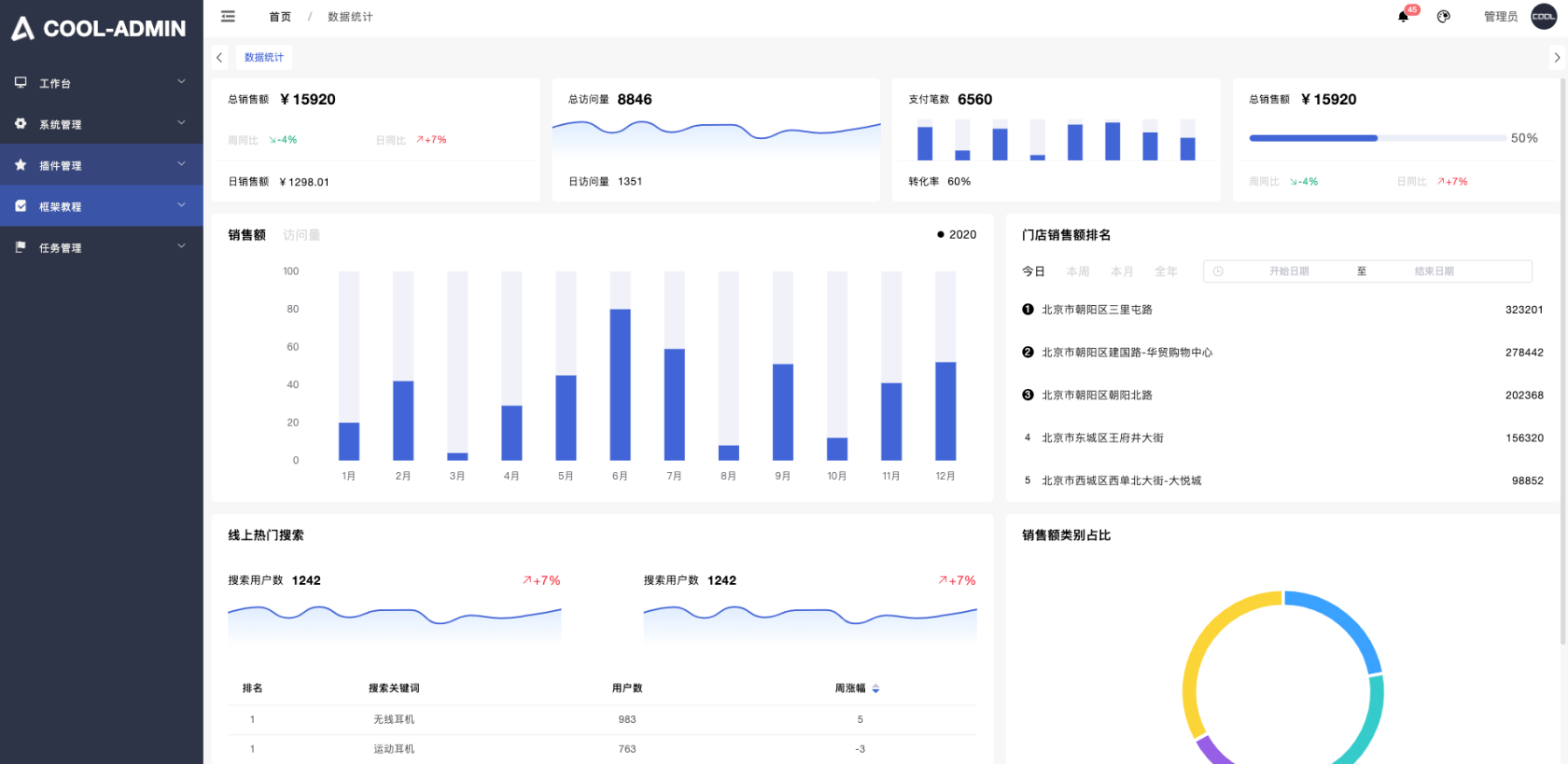The image size is (1568, 764).
Task: Click the 框架教程 checkbox-style icon
Action: tap(21, 205)
